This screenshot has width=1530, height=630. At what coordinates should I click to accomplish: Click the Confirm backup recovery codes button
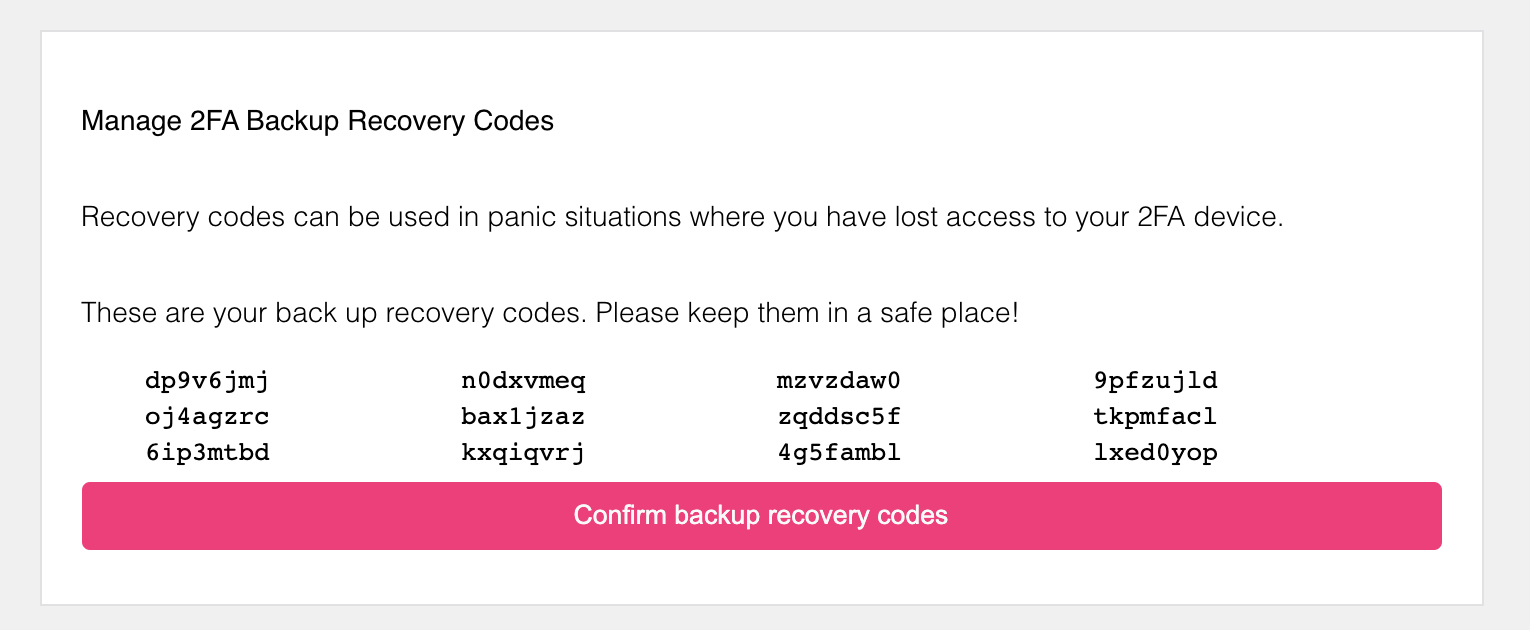760,515
